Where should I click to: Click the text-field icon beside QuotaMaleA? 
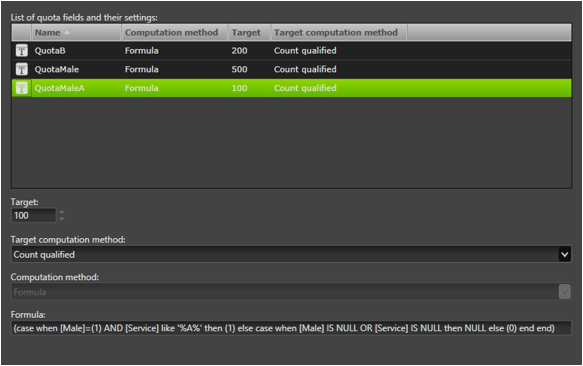[22, 88]
